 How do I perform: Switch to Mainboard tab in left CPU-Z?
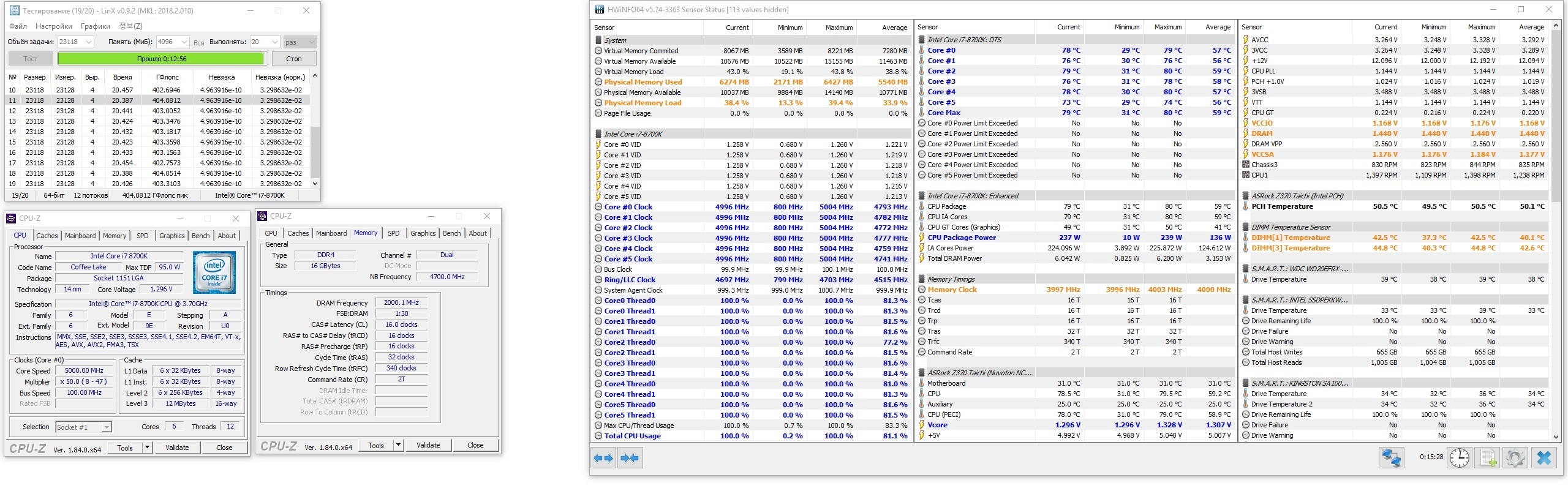tap(80, 236)
